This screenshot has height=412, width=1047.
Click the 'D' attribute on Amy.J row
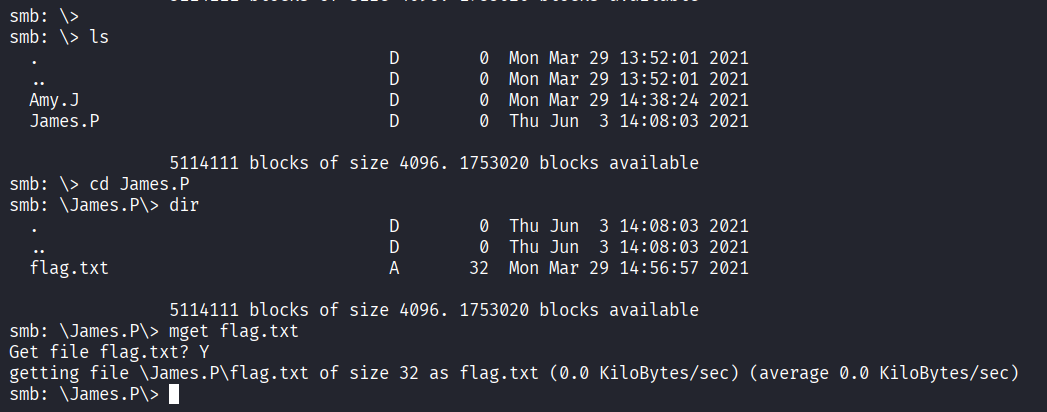point(393,100)
